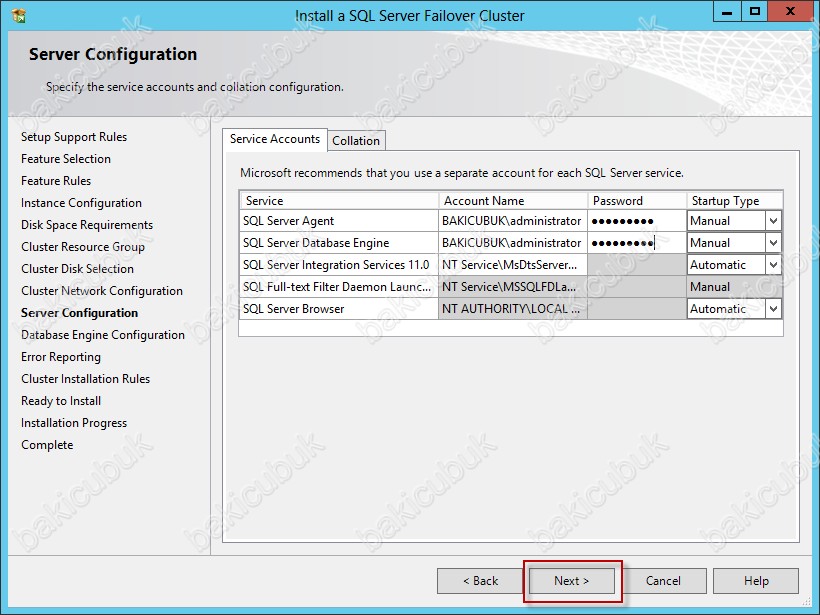Click Cluster Installation Rules step in sidebar
820x615 pixels.
pyautogui.click(x=86, y=379)
